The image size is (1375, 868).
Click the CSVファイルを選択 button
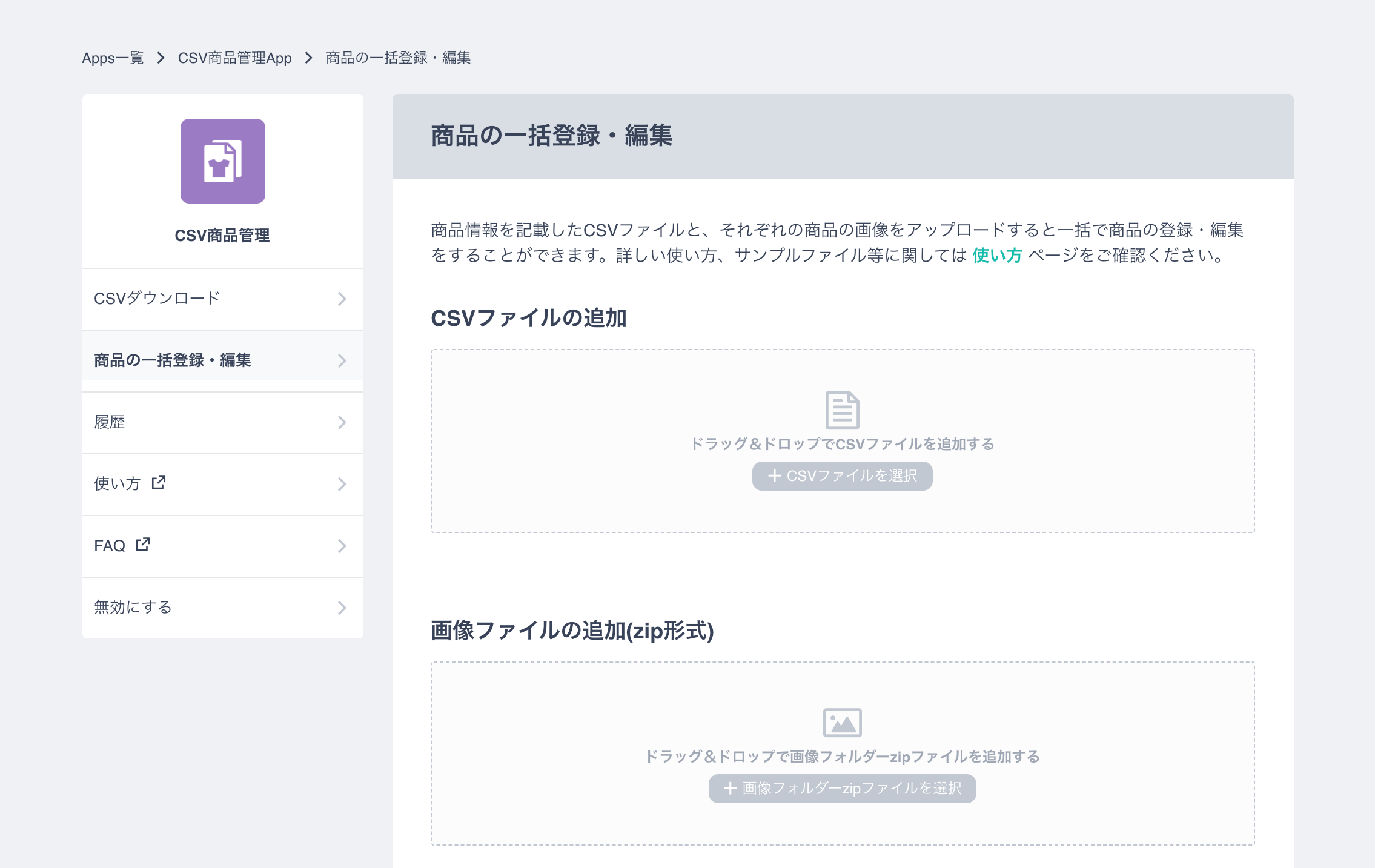842,476
